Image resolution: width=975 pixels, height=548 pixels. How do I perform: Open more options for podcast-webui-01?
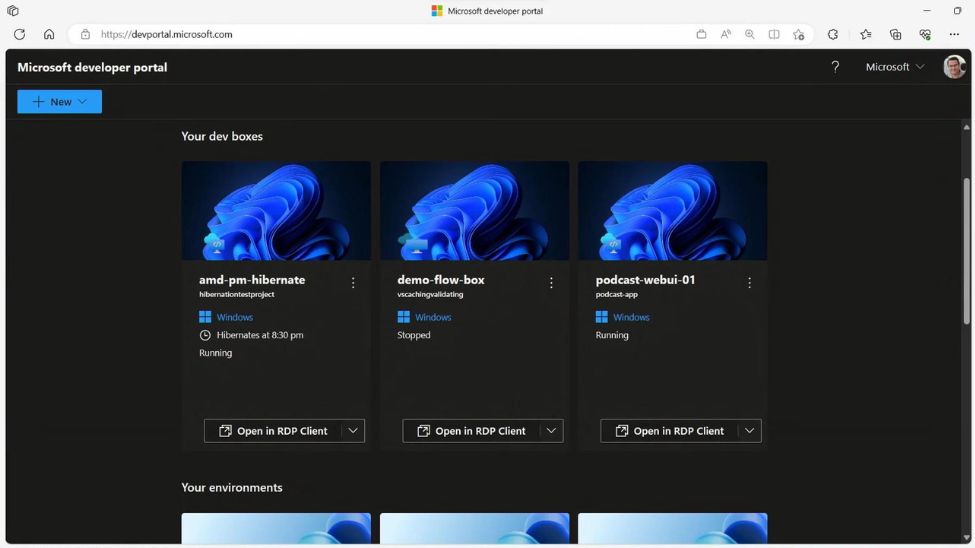749,283
